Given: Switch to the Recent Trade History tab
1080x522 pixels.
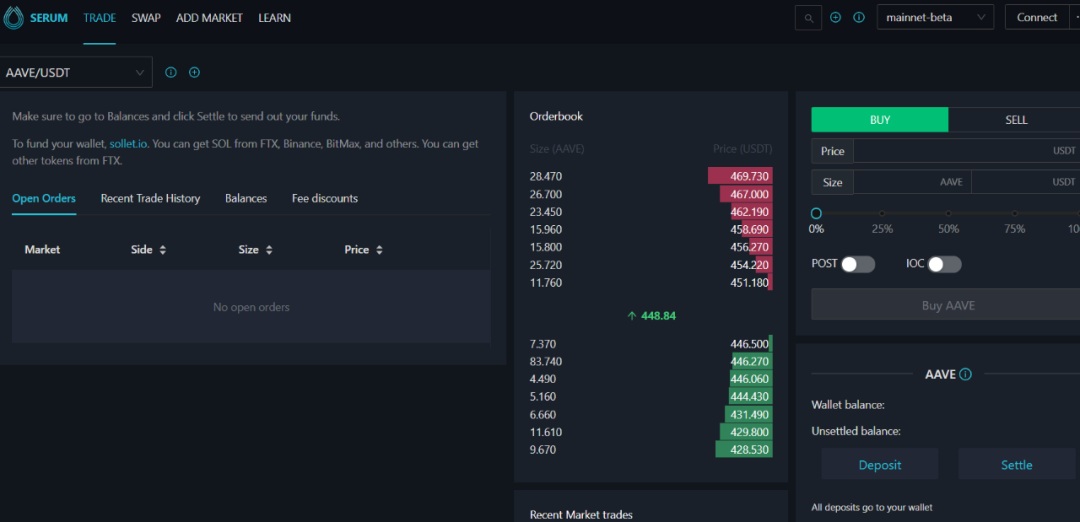Looking at the screenshot, I should click(150, 199).
